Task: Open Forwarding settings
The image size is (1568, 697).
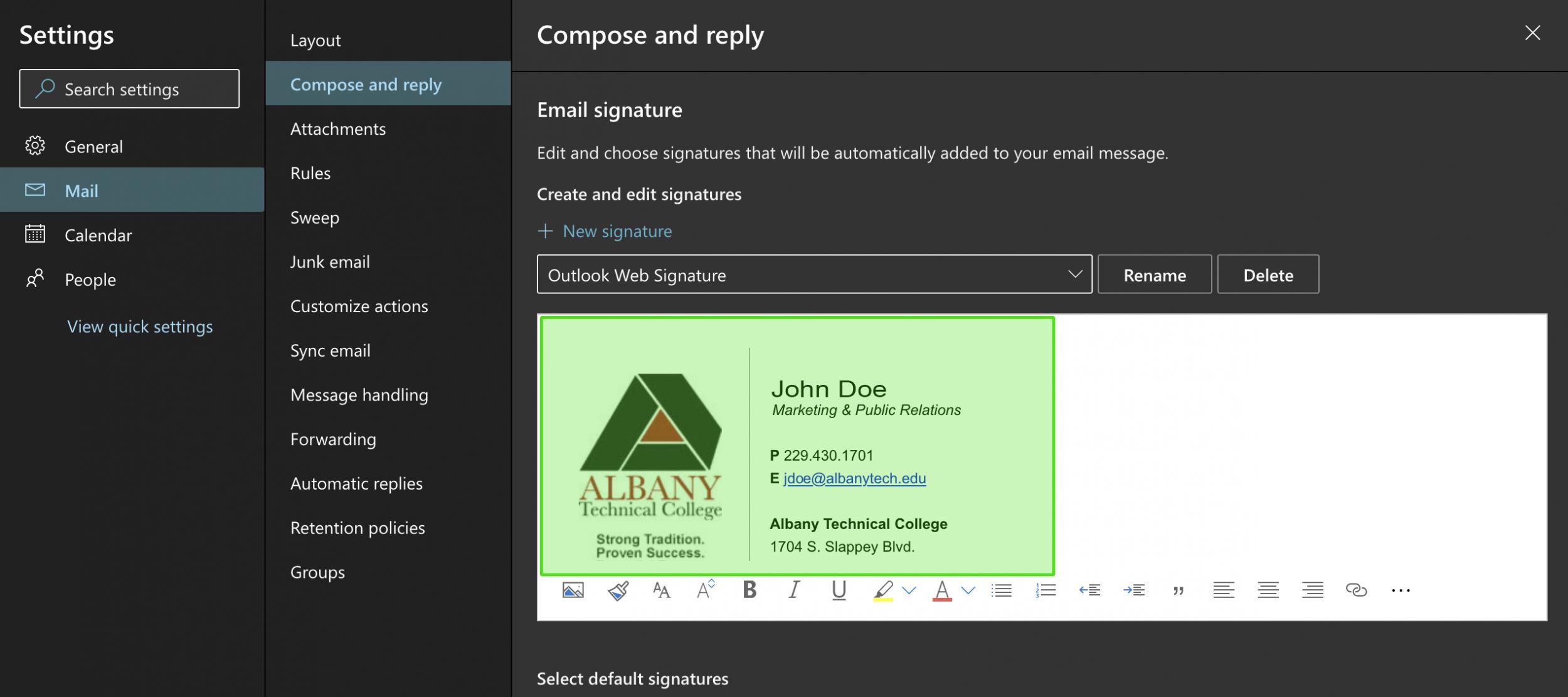Action: click(x=388, y=439)
